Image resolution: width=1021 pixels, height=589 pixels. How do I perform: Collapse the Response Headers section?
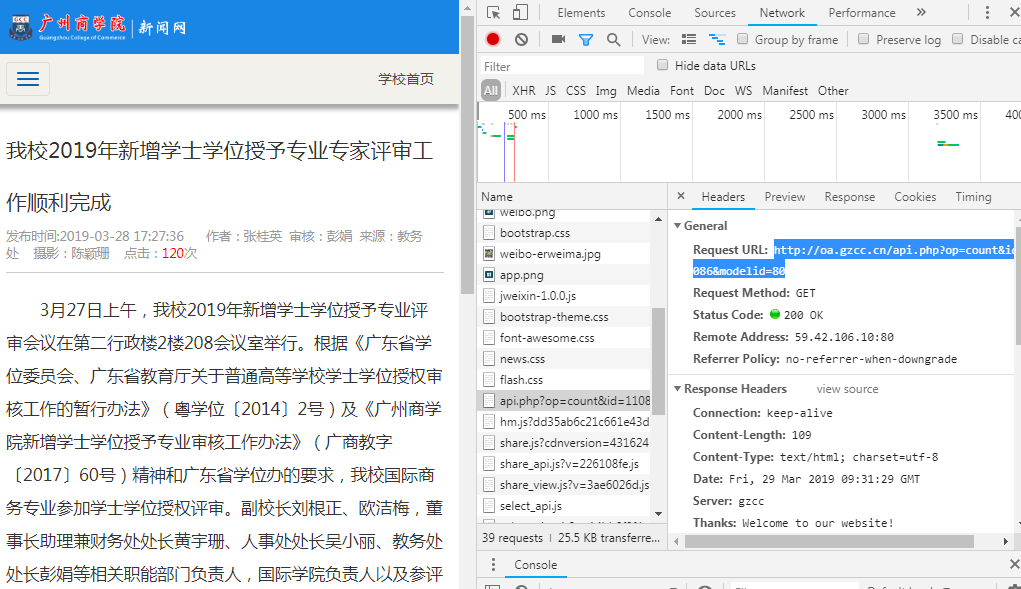677,389
